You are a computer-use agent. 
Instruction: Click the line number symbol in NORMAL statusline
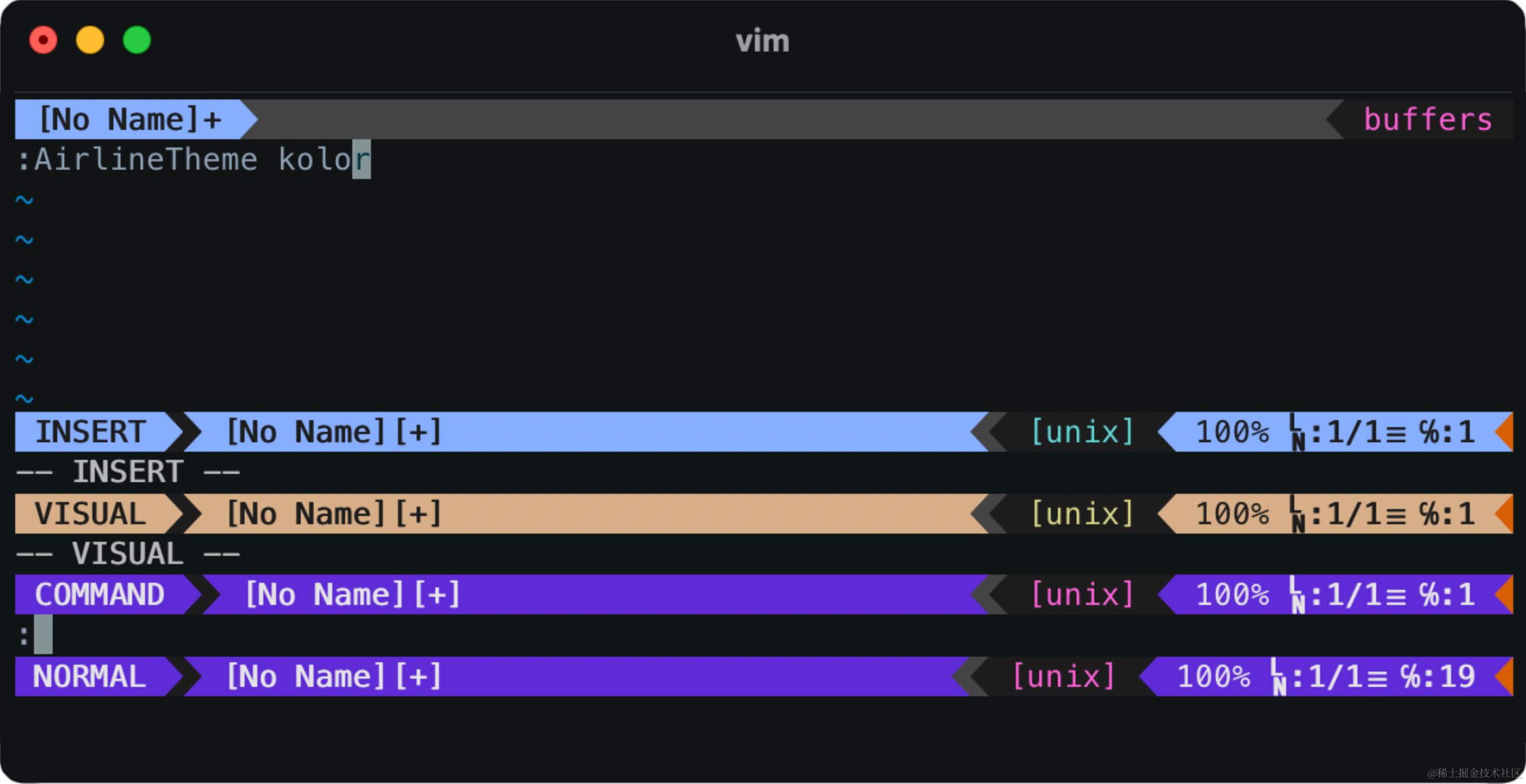point(1278,678)
